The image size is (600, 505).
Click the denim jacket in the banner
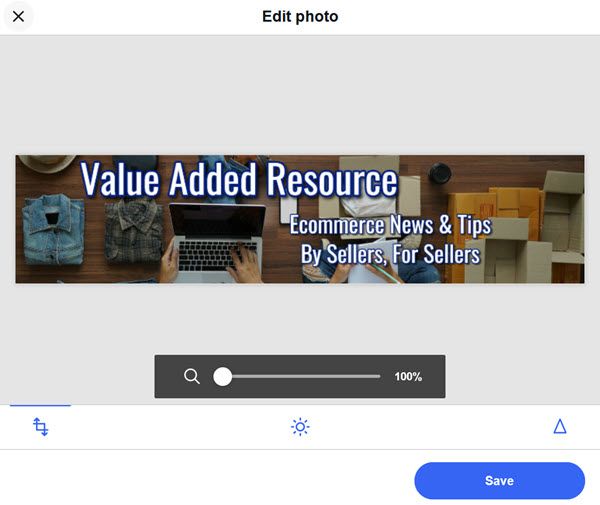pyautogui.click(x=53, y=229)
